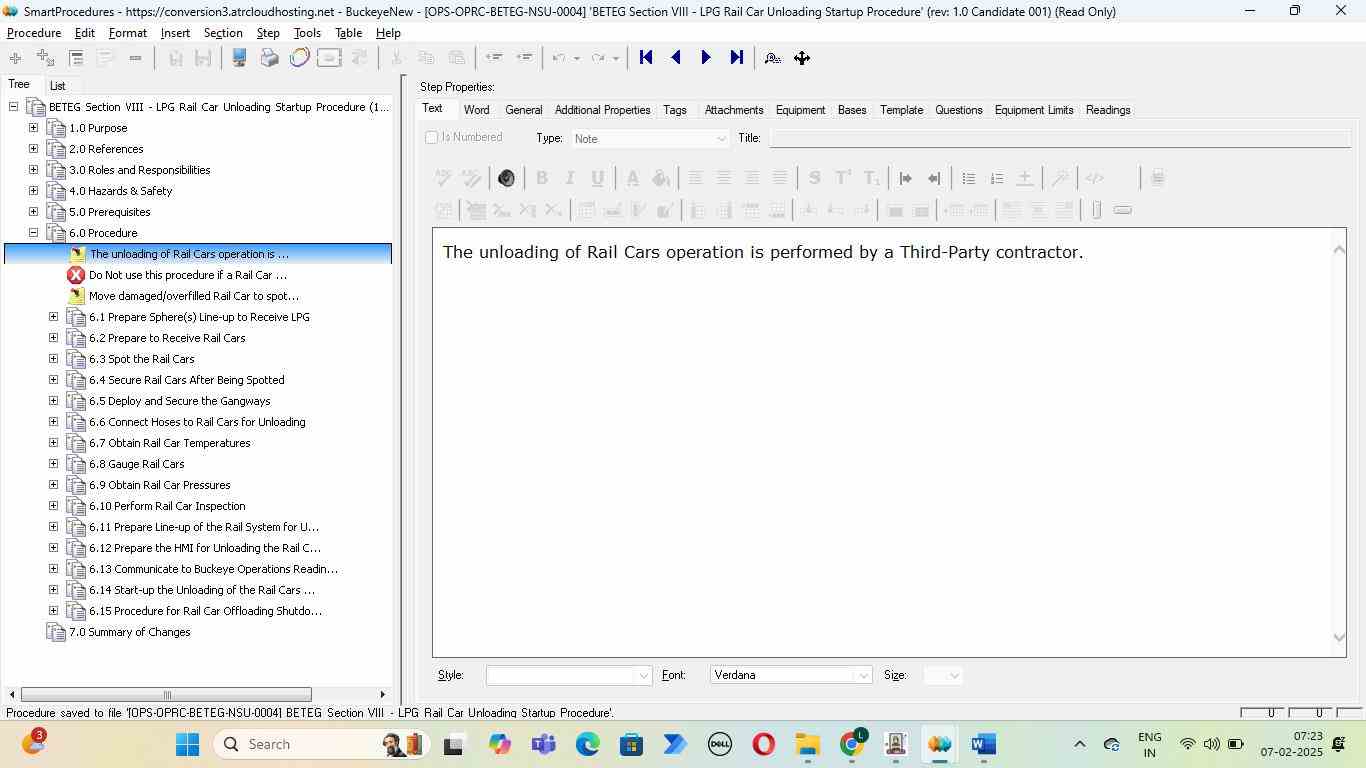This screenshot has height=768, width=1366.
Task: Open the Tools menu
Action: [x=307, y=33]
